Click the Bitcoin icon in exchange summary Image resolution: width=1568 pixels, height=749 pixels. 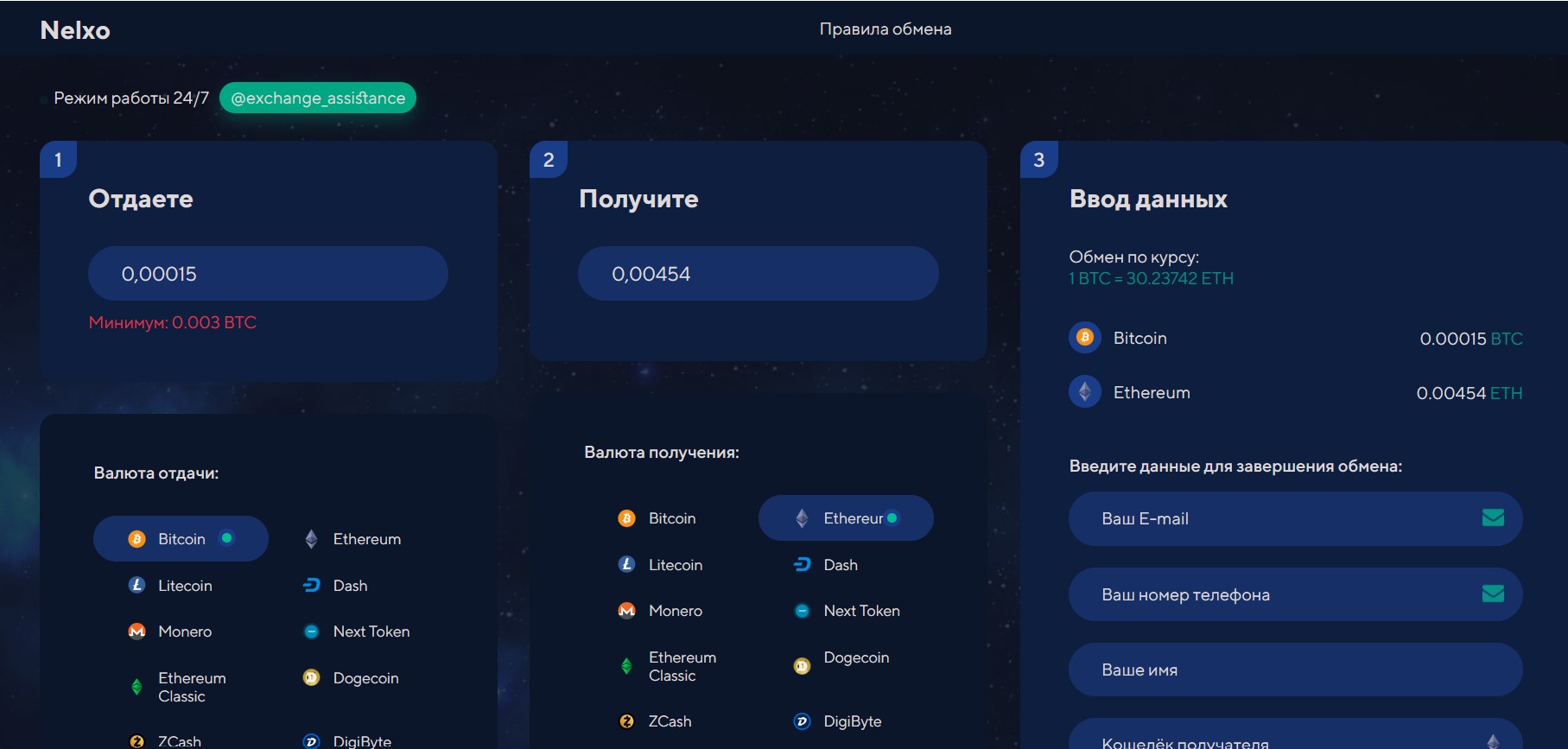coord(1084,338)
